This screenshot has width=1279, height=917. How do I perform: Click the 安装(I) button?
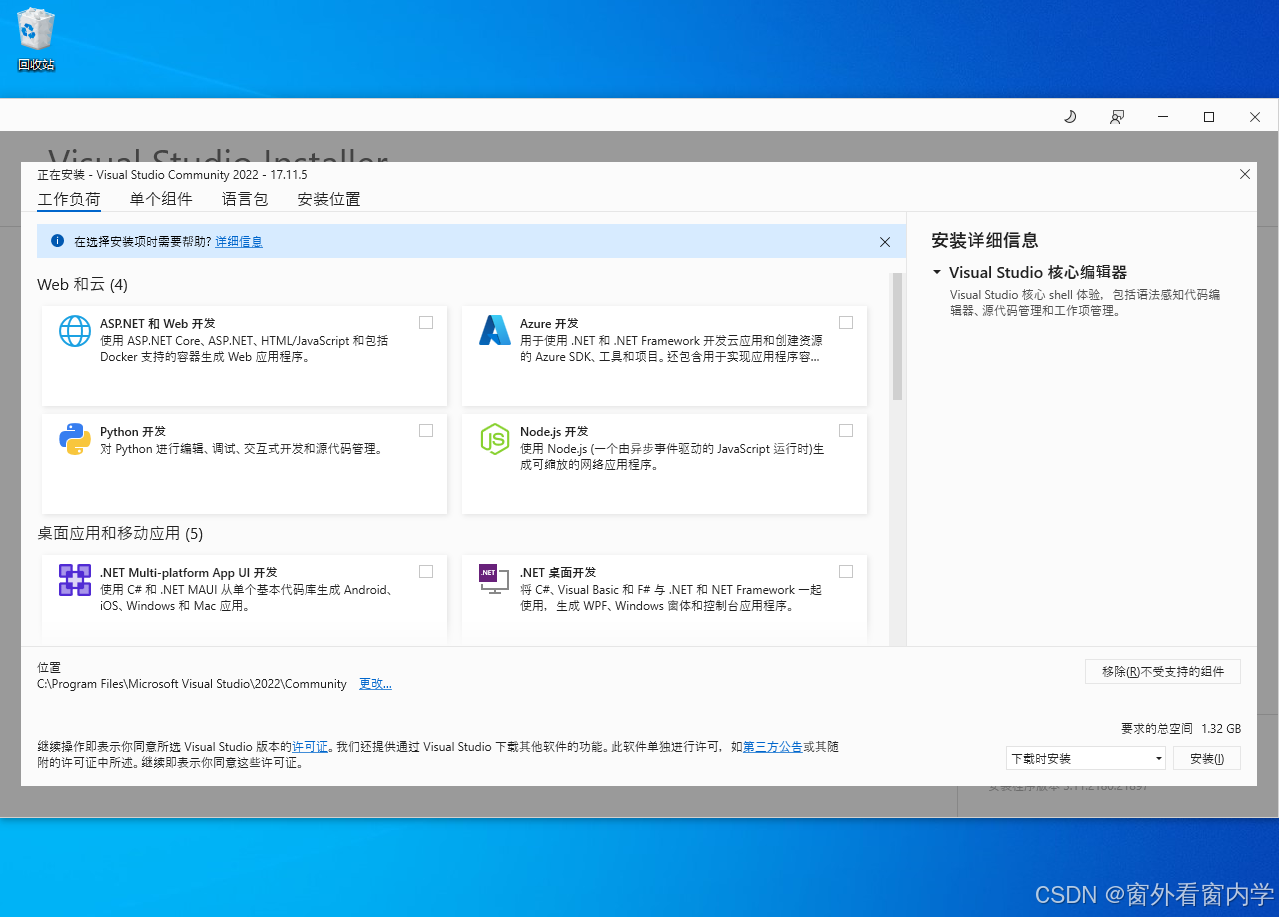[x=1207, y=758]
